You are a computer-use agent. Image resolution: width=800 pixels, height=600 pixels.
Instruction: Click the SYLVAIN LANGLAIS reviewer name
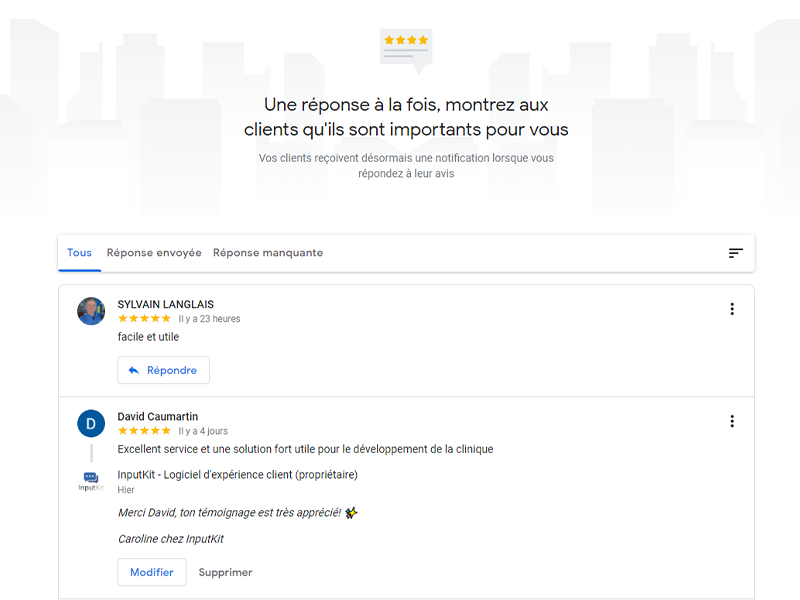coord(166,304)
